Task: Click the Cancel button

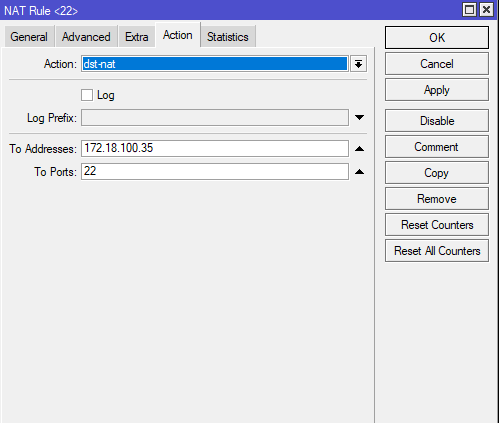Action: coord(437,64)
